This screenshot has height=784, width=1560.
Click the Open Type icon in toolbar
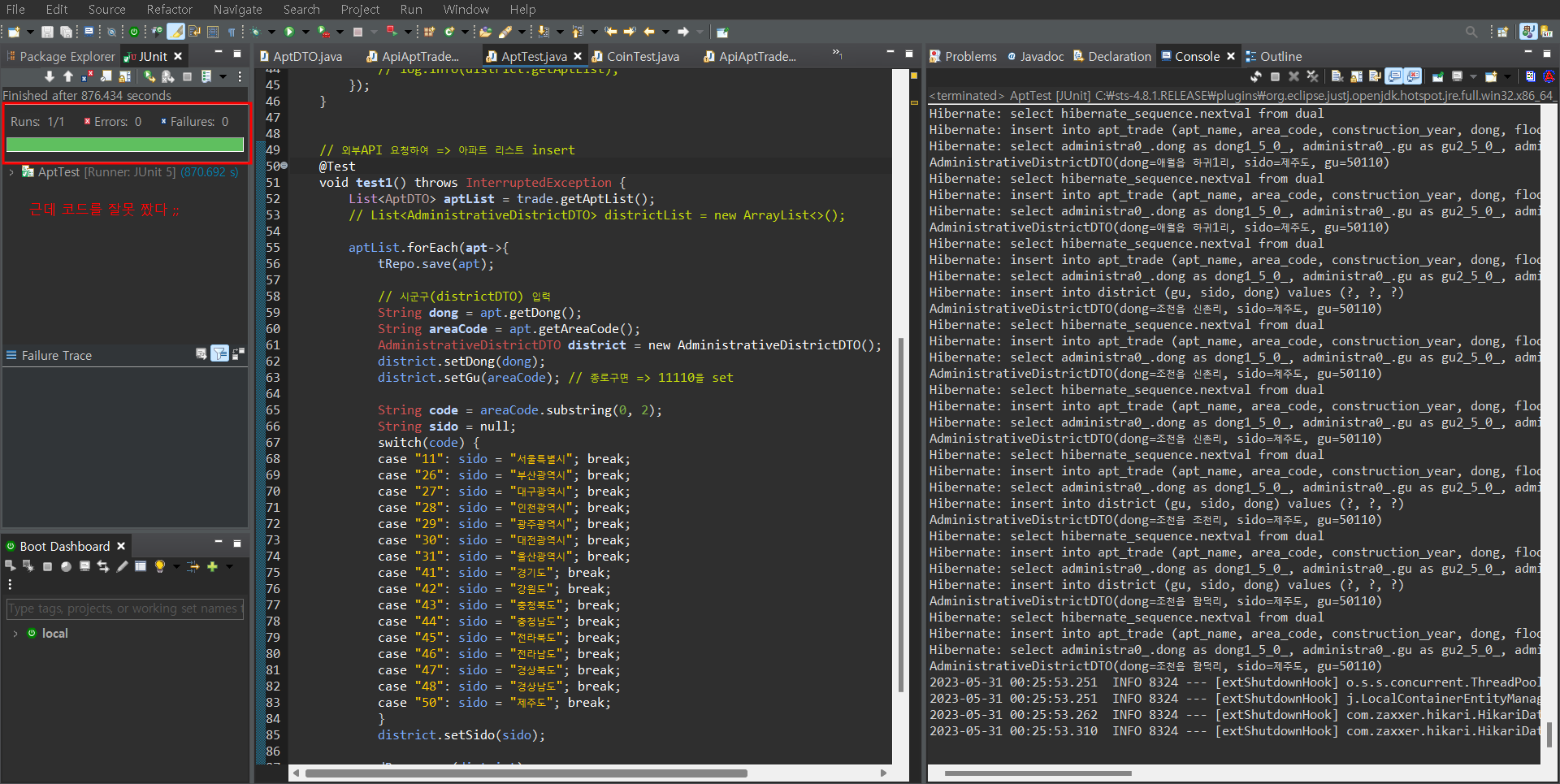coord(485,32)
